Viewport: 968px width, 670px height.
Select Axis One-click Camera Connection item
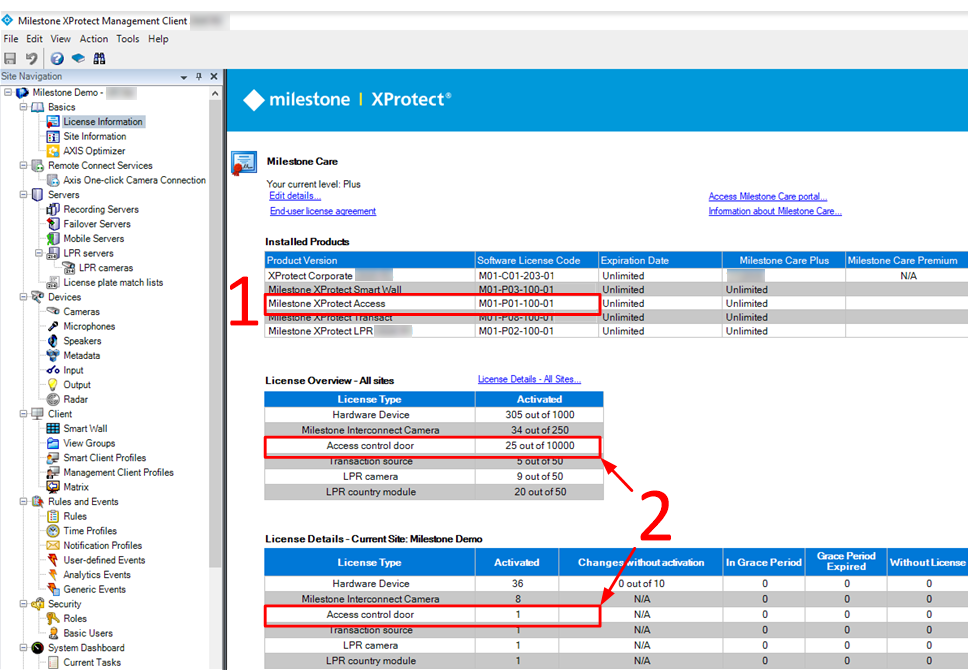coord(135,180)
